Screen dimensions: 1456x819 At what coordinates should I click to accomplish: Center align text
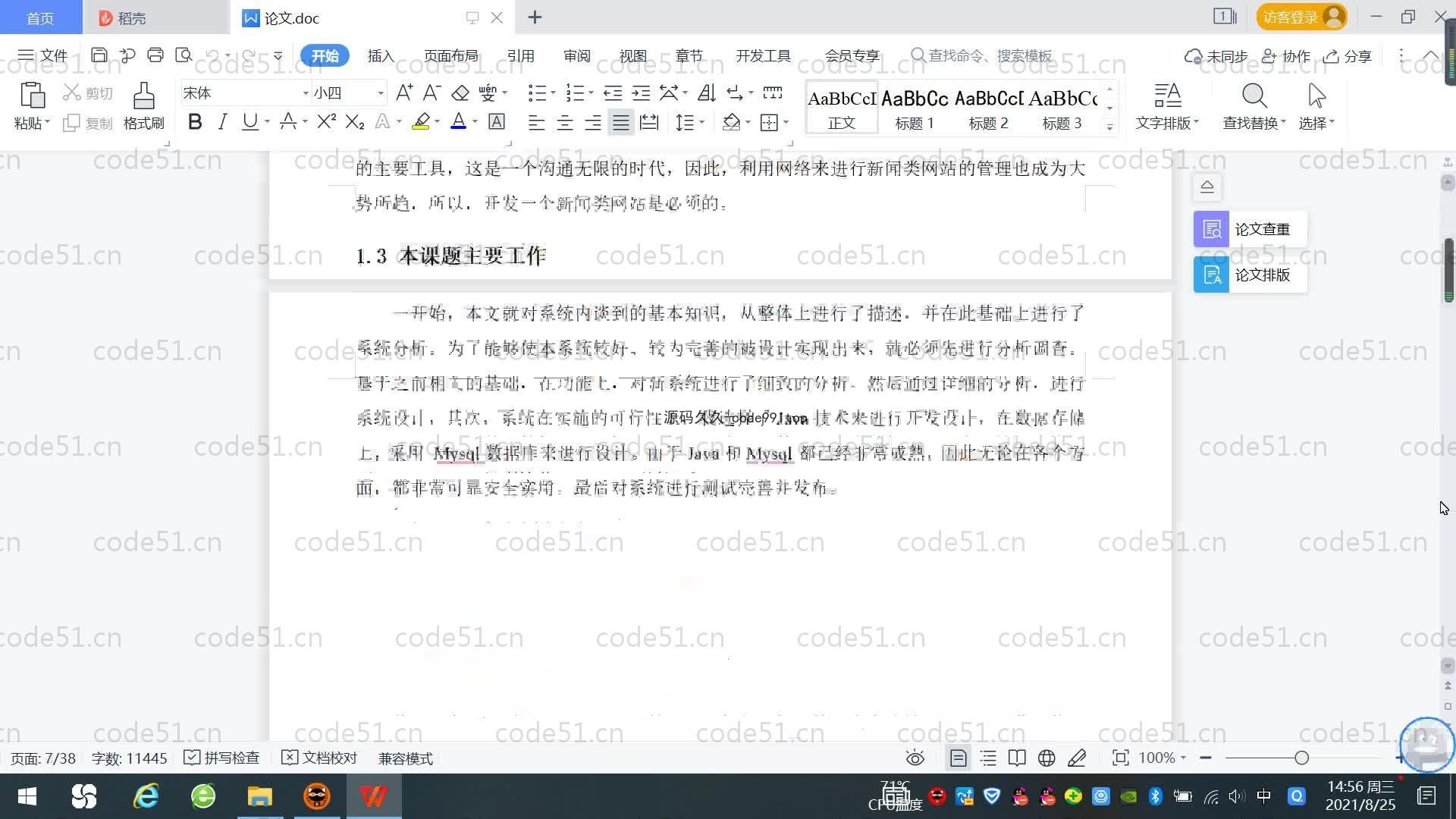565,122
